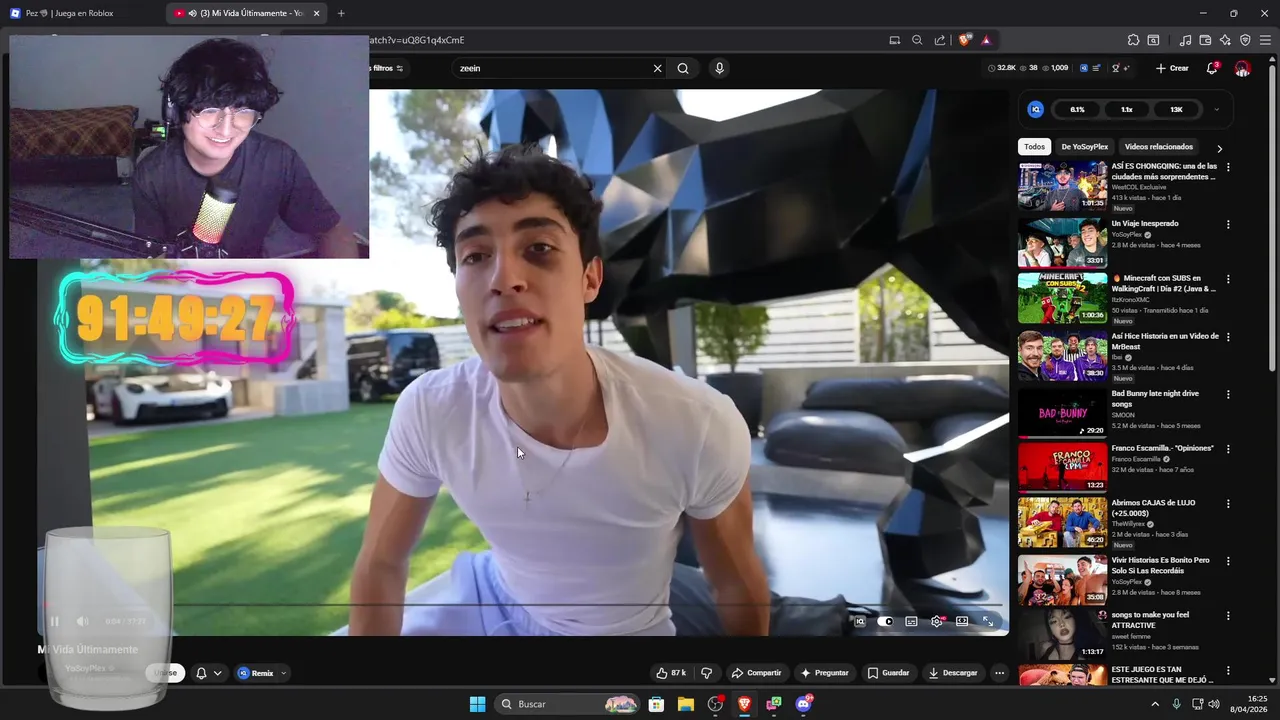Show hidden system tray icons

(x=1155, y=704)
